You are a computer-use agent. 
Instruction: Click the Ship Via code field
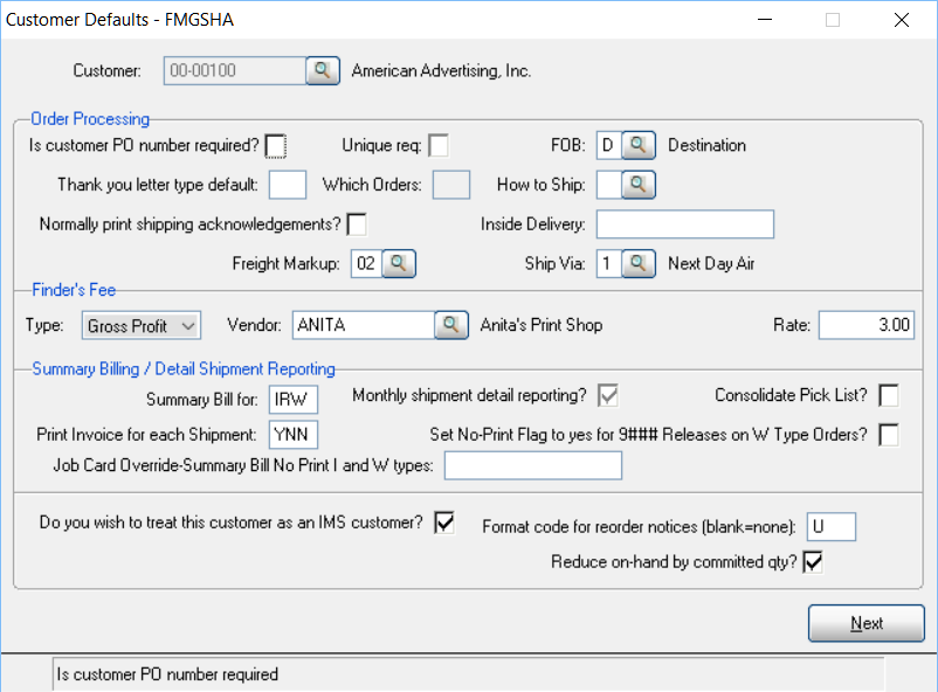coord(609,264)
